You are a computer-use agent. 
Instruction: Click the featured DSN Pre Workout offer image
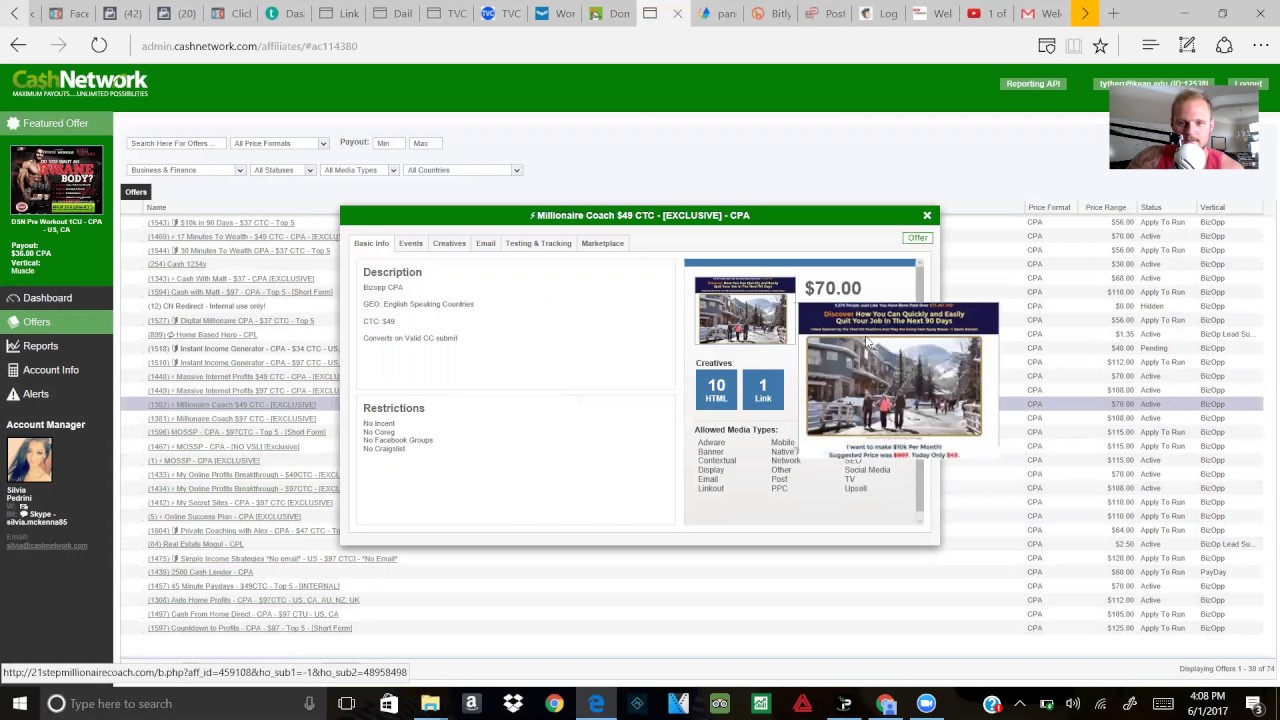pyautogui.click(x=56, y=180)
